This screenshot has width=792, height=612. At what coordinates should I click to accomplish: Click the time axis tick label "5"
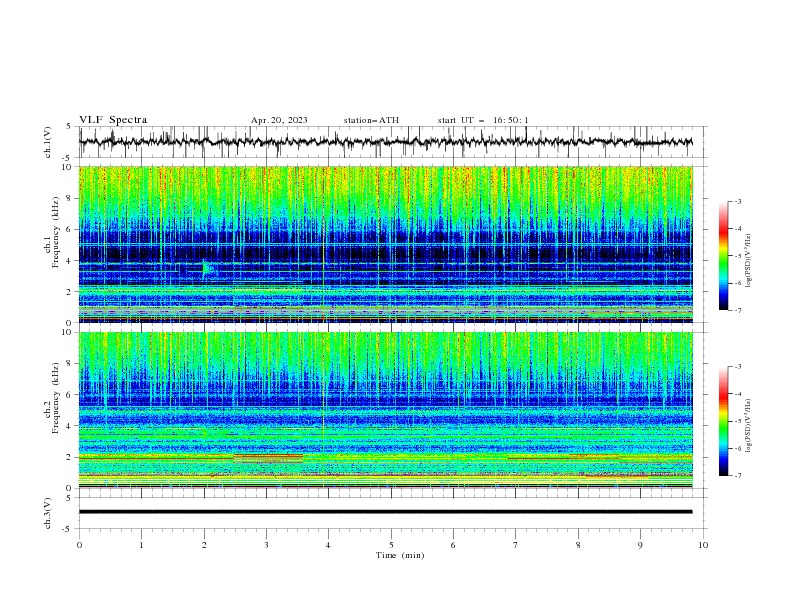point(391,545)
